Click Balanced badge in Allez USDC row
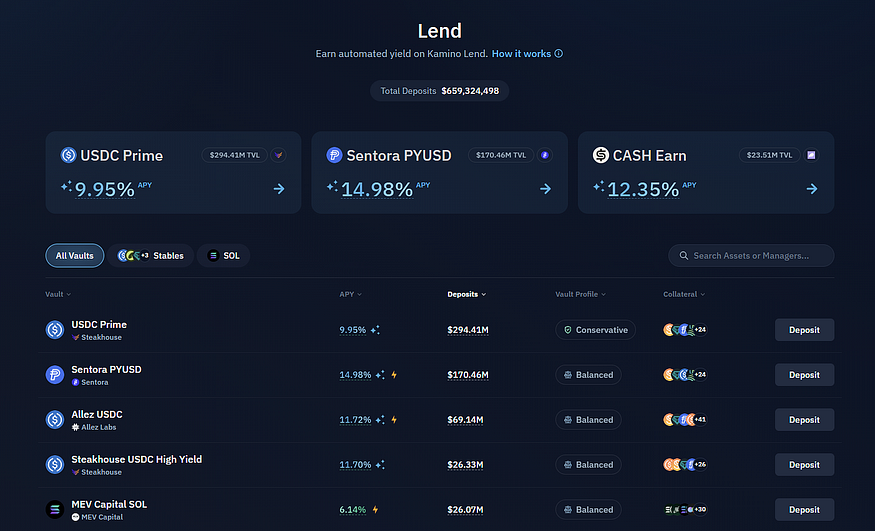 pos(588,419)
